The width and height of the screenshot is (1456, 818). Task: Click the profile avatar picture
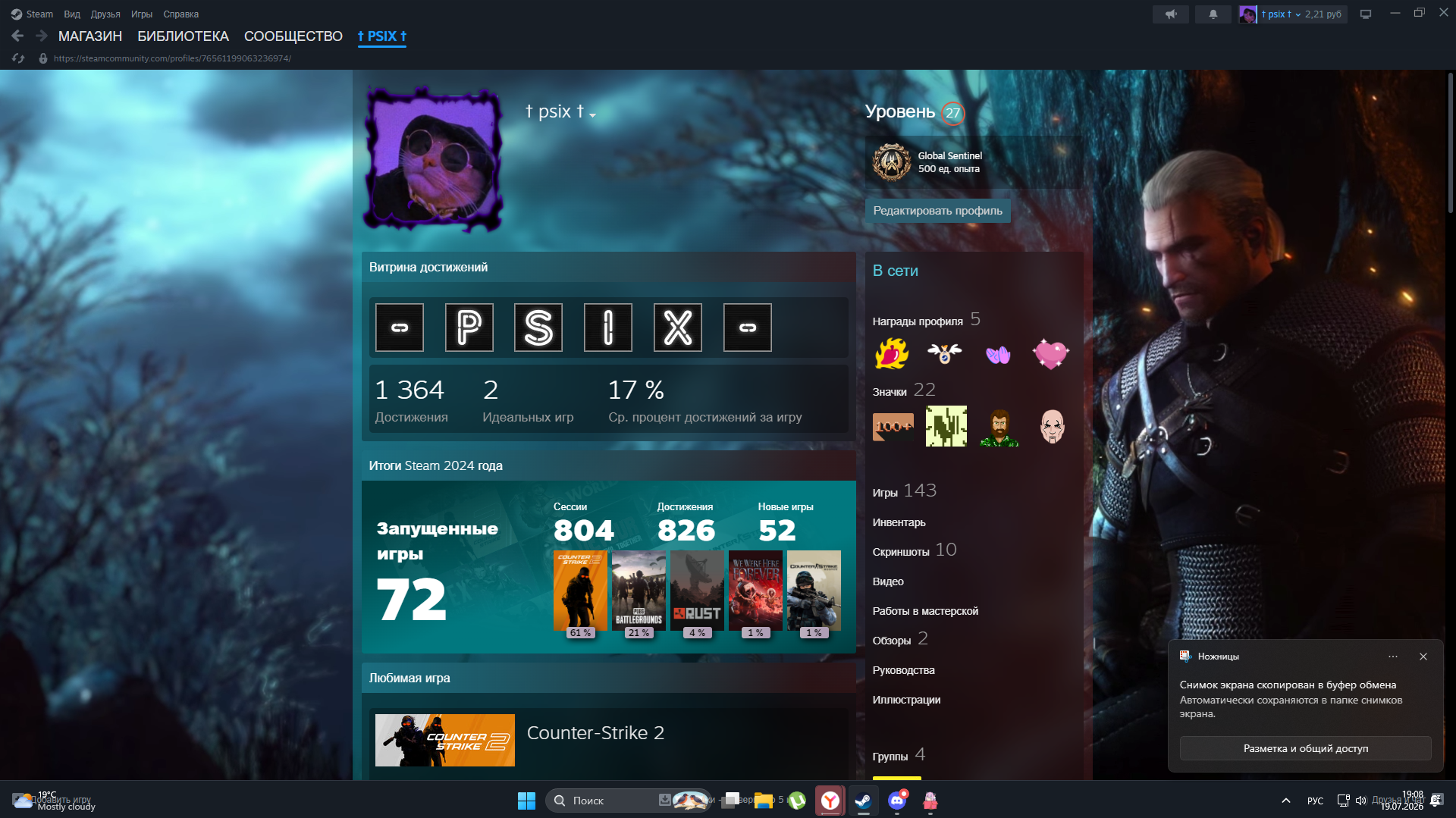(434, 159)
